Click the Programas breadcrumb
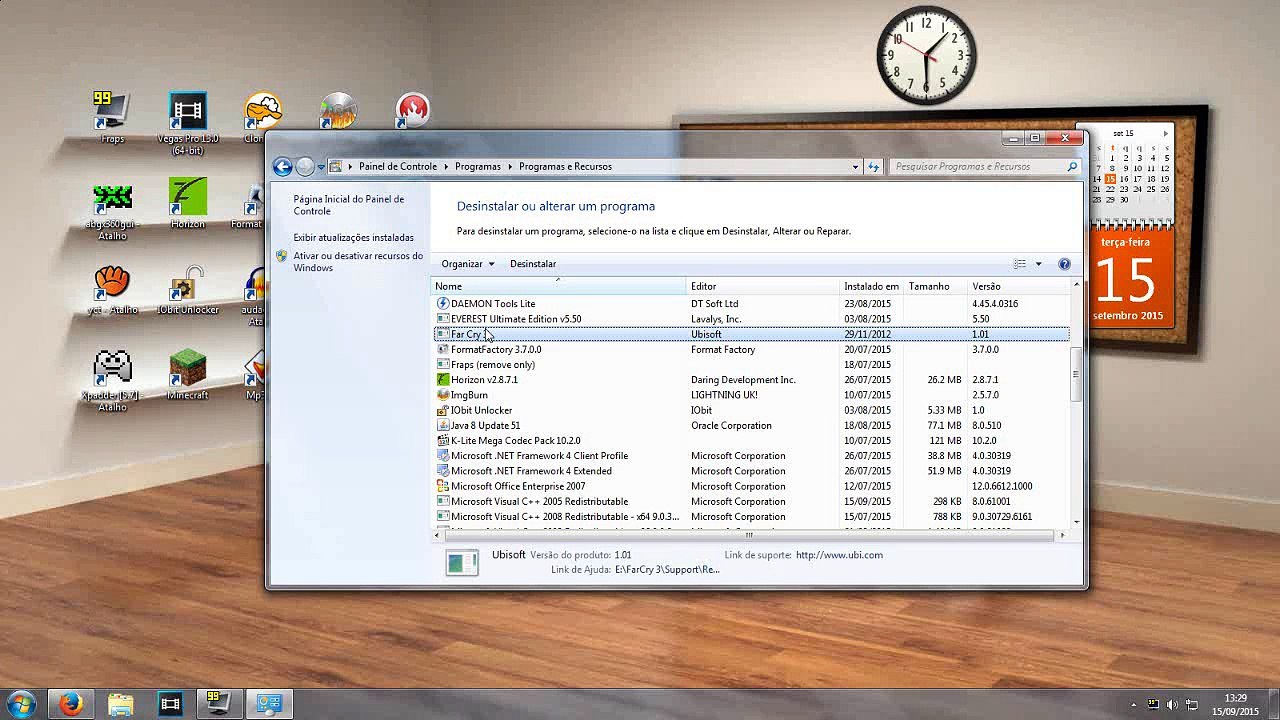Viewport: 1280px width, 720px height. [478, 167]
